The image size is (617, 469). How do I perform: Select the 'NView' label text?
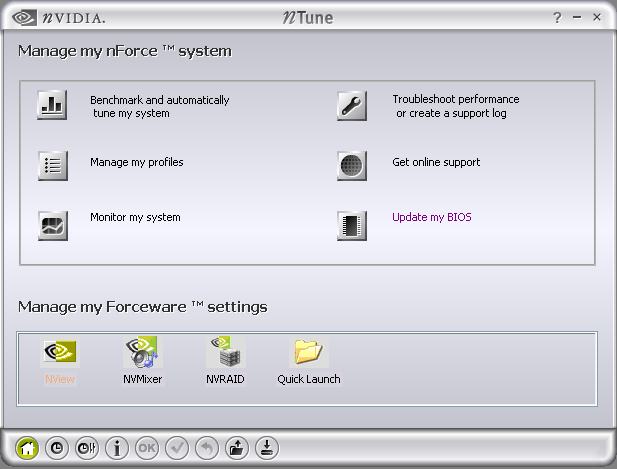click(60, 379)
